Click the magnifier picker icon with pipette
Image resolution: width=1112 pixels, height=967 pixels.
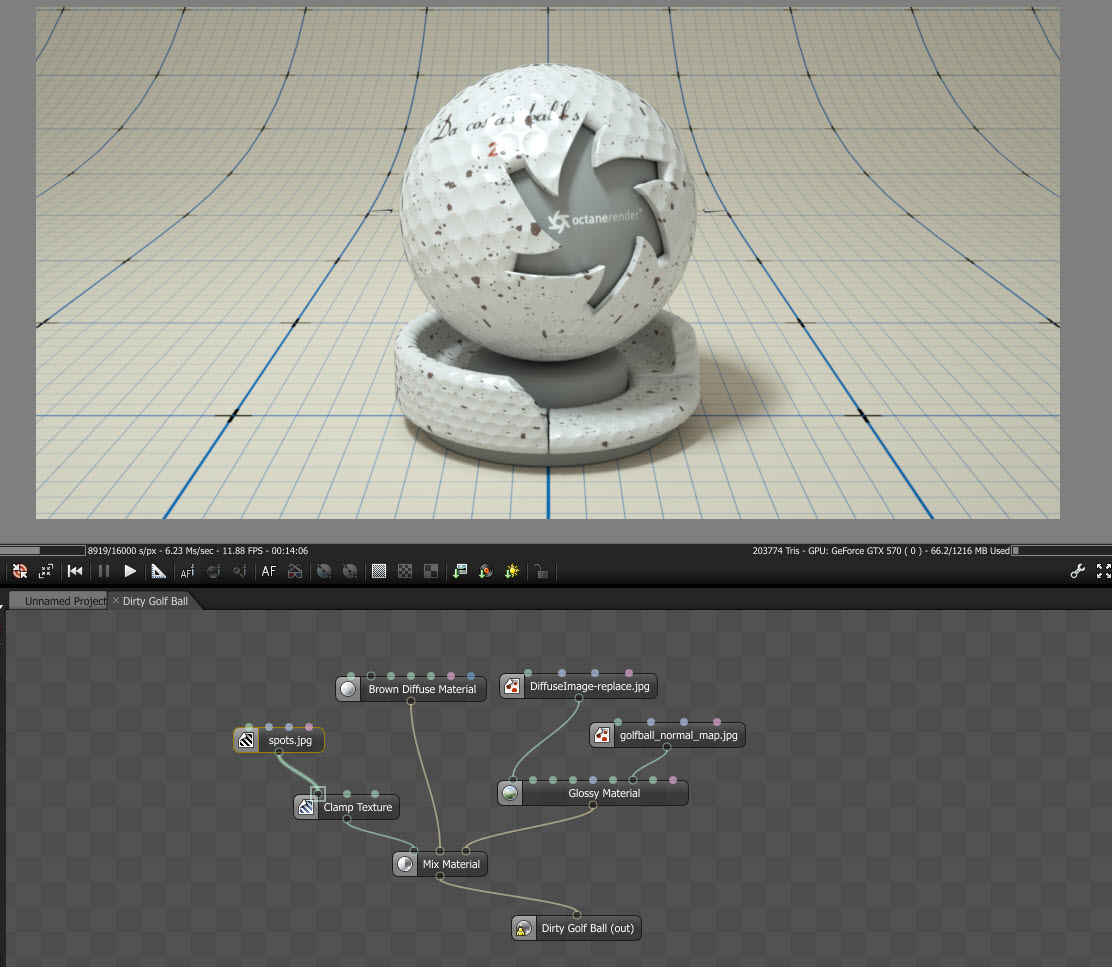pyautogui.click(x=240, y=571)
